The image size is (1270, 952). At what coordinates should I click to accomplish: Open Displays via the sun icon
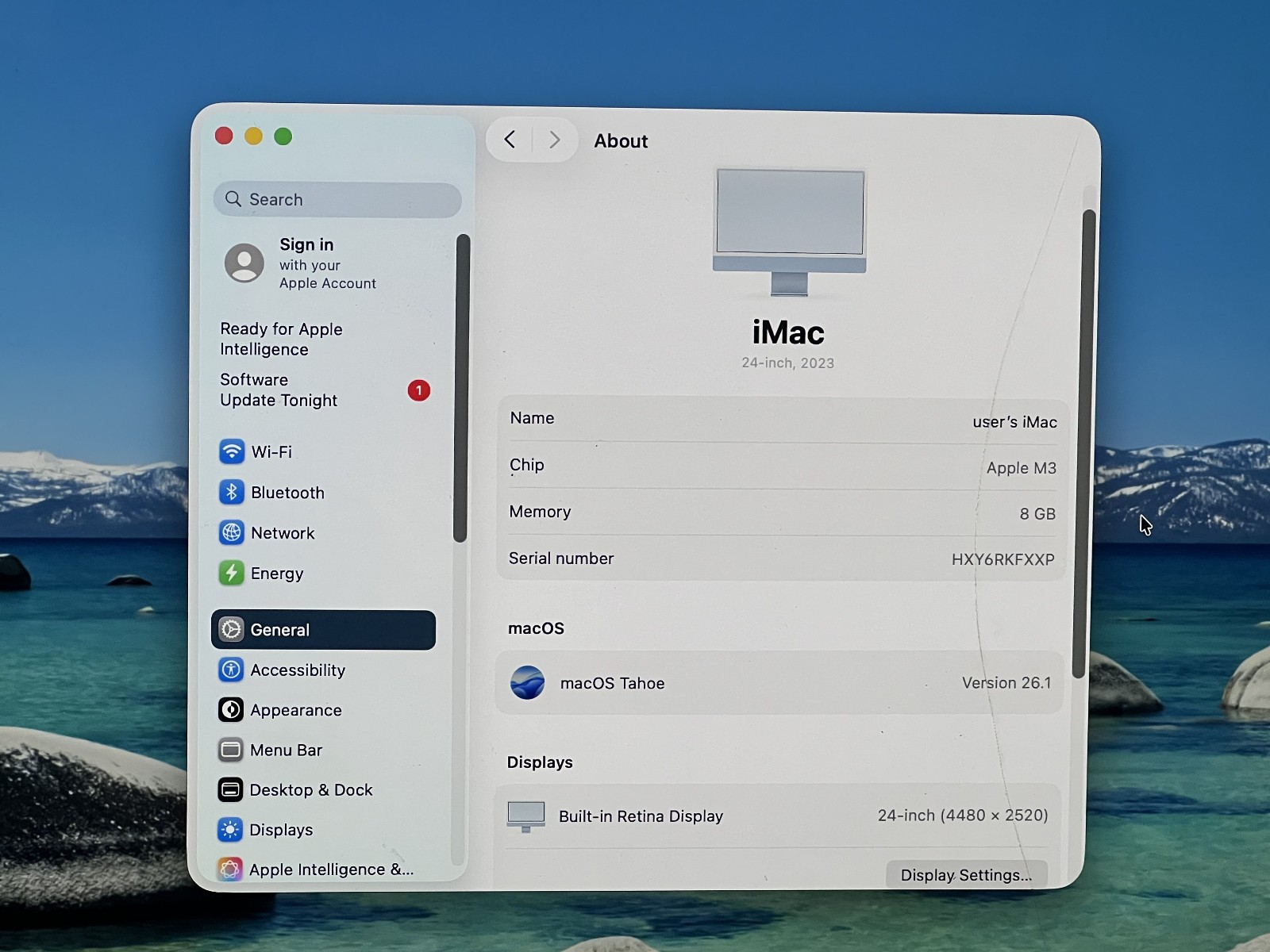tap(230, 830)
